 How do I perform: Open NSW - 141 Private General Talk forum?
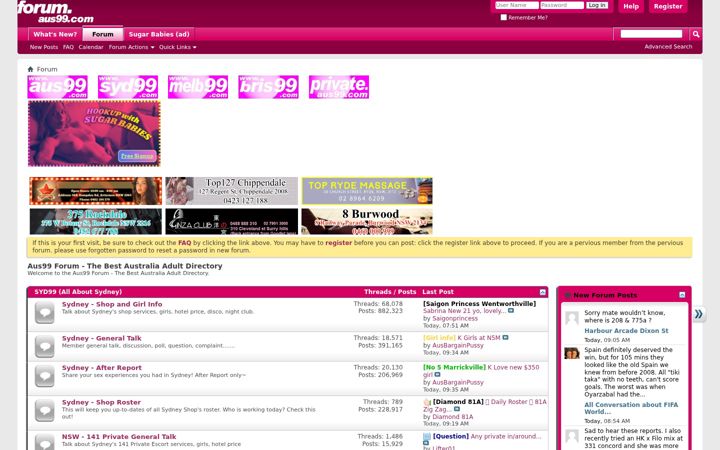119,437
